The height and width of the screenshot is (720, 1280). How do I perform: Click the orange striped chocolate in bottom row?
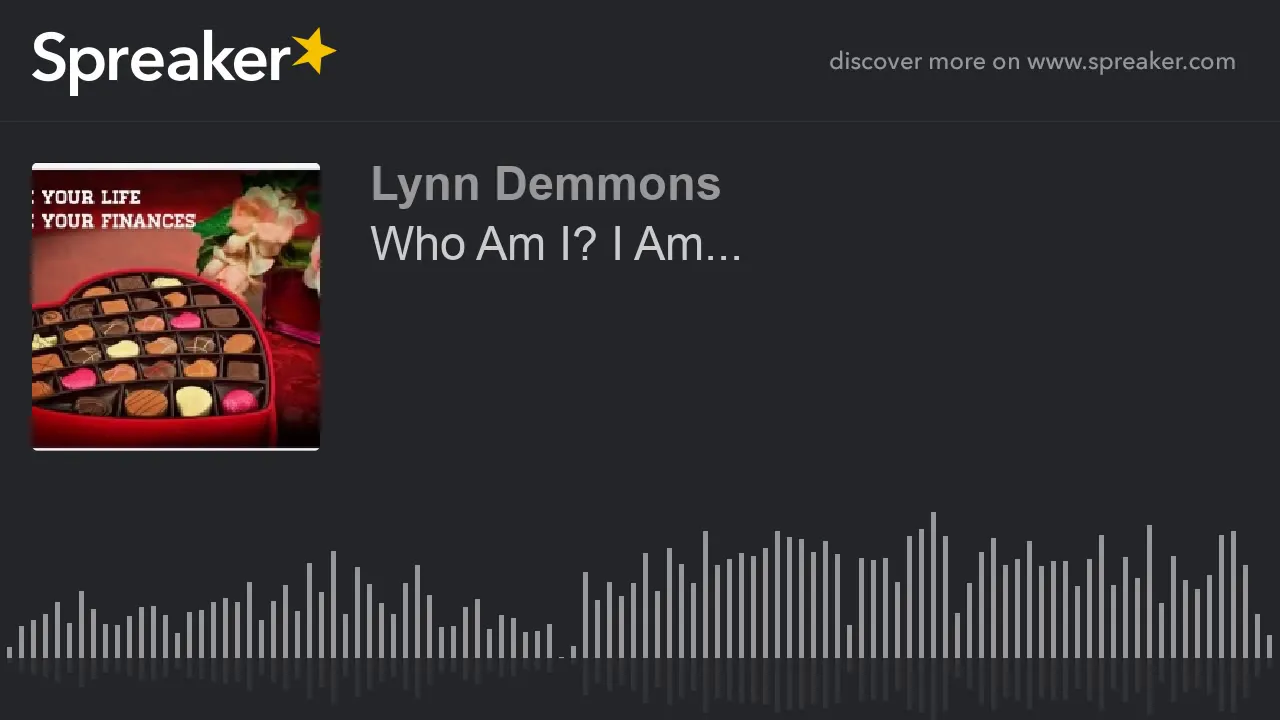[145, 402]
